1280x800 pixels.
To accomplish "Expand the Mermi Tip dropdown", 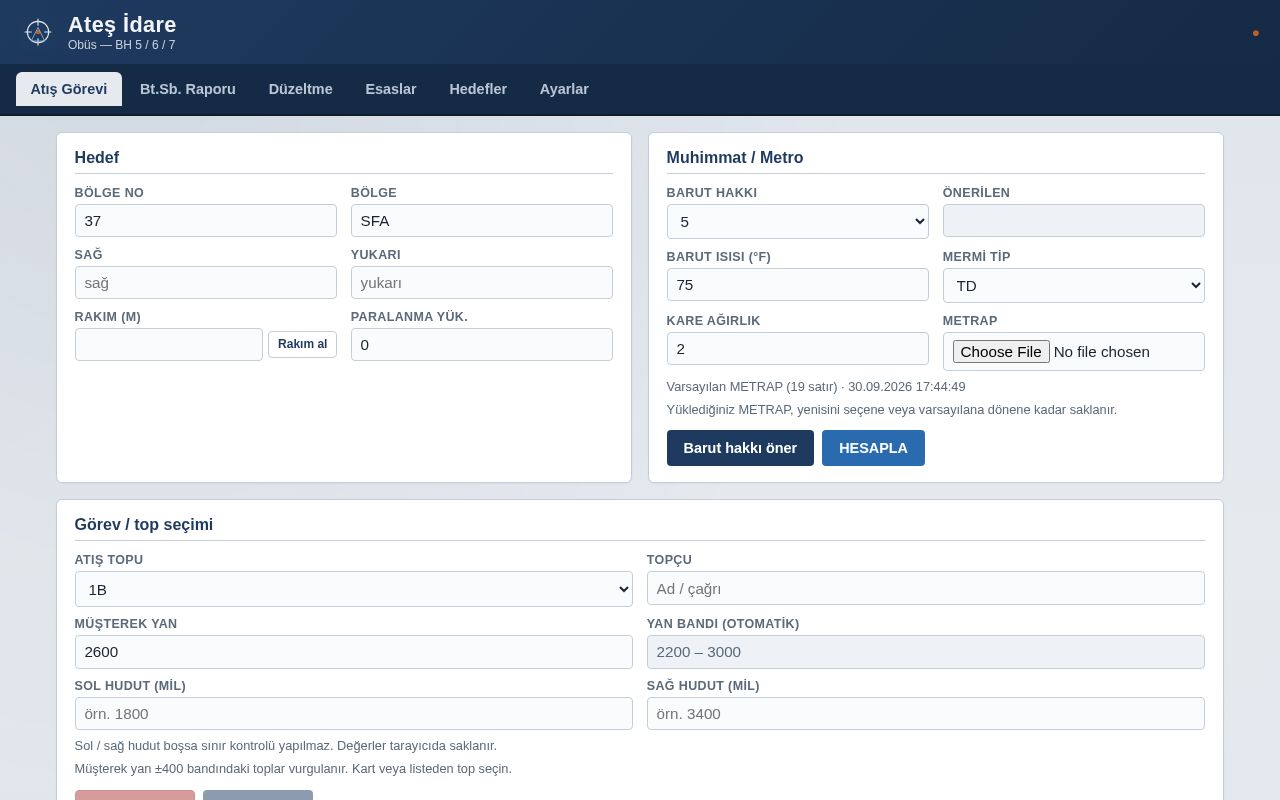I will (1073, 286).
